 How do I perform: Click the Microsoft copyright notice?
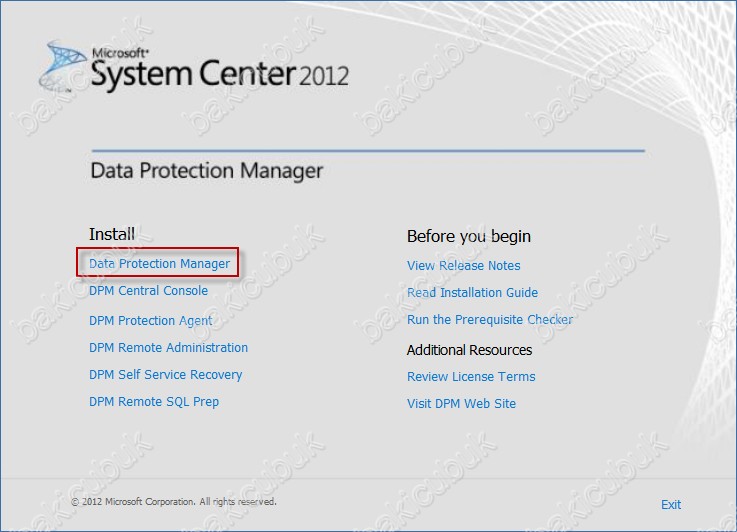click(x=173, y=502)
